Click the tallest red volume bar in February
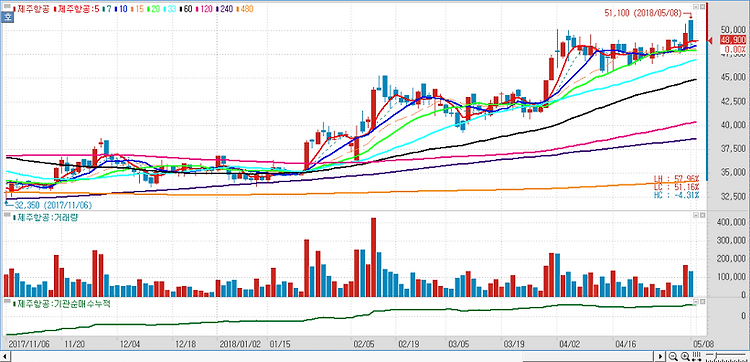The width and height of the screenshot is (750, 362). click(374, 257)
